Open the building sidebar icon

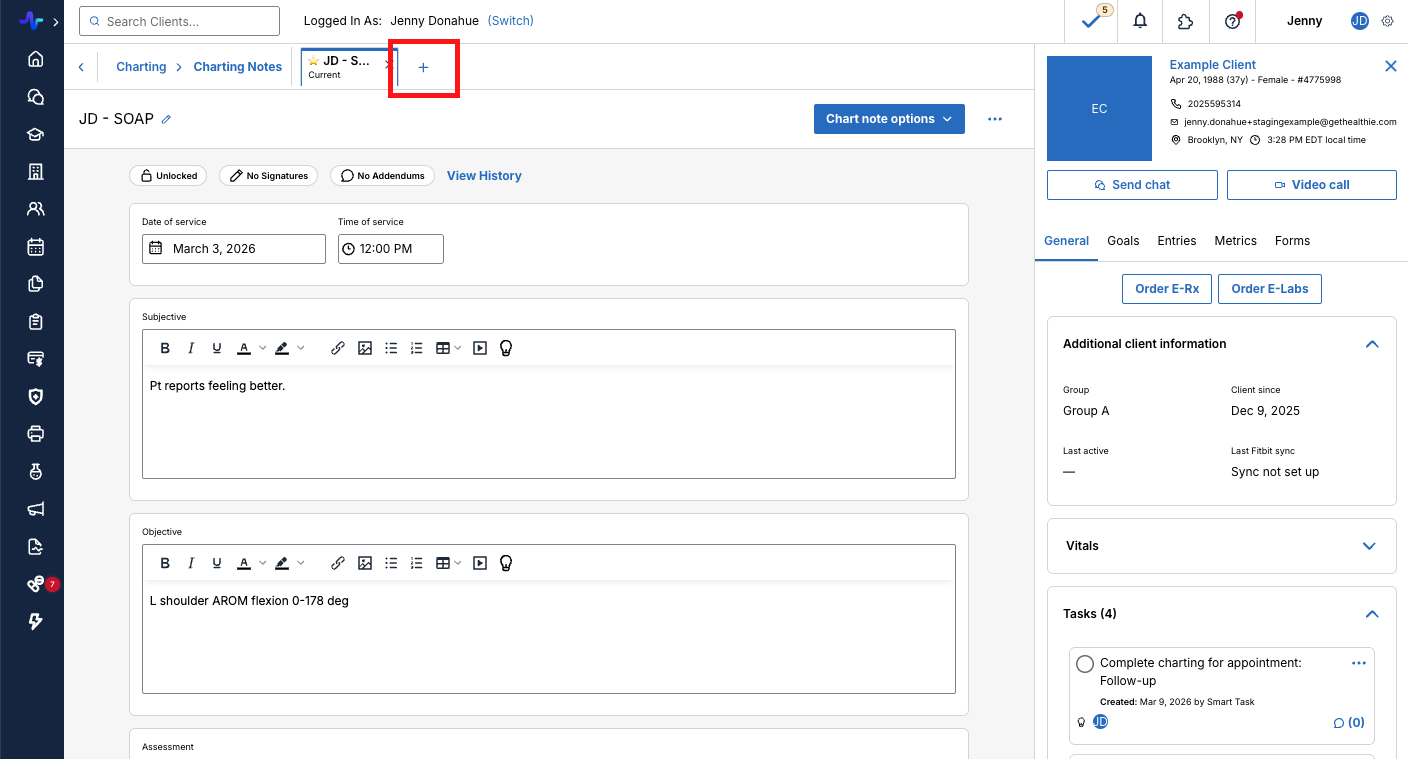(x=36, y=172)
